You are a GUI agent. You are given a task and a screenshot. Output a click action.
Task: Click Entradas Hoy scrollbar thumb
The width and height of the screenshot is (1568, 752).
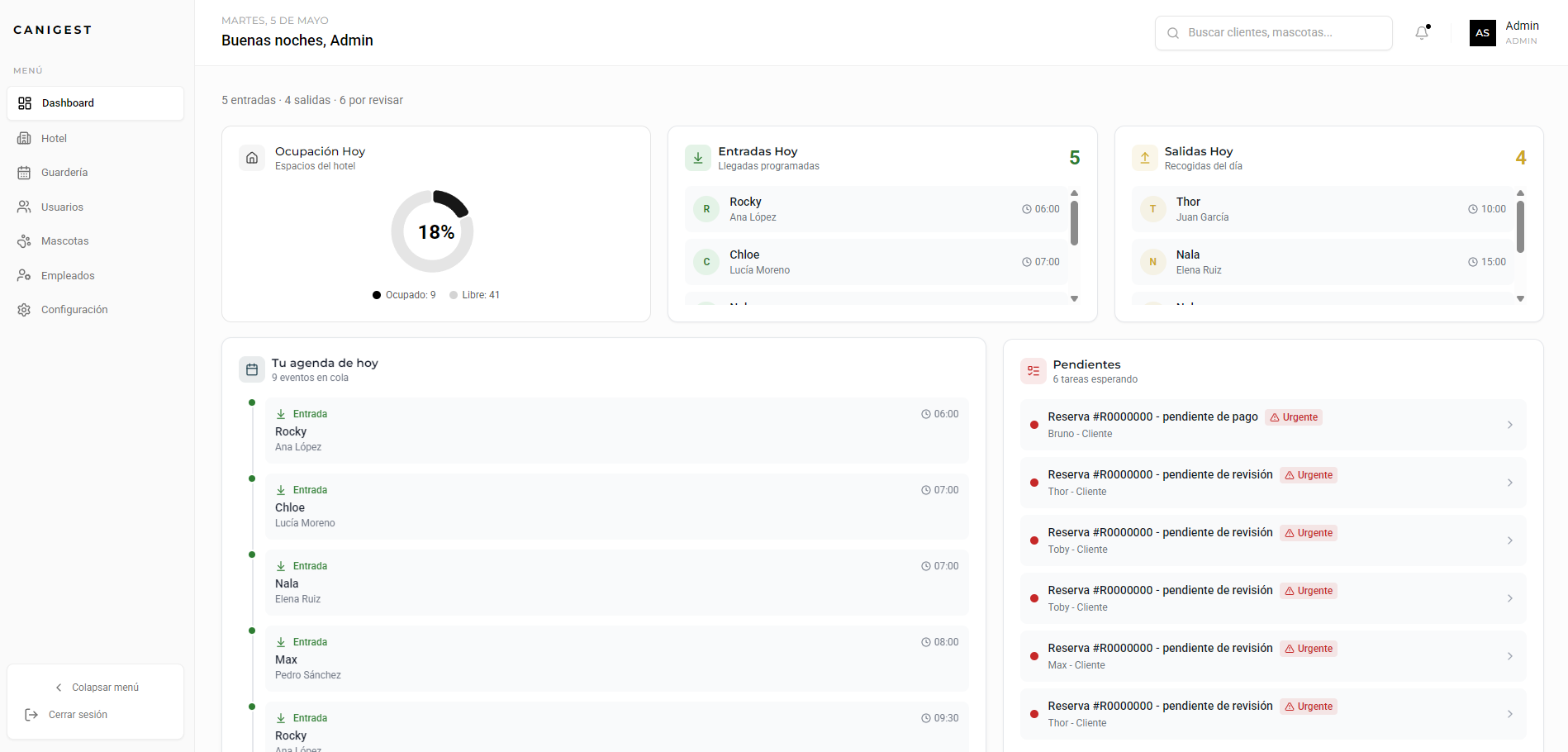point(1074,223)
